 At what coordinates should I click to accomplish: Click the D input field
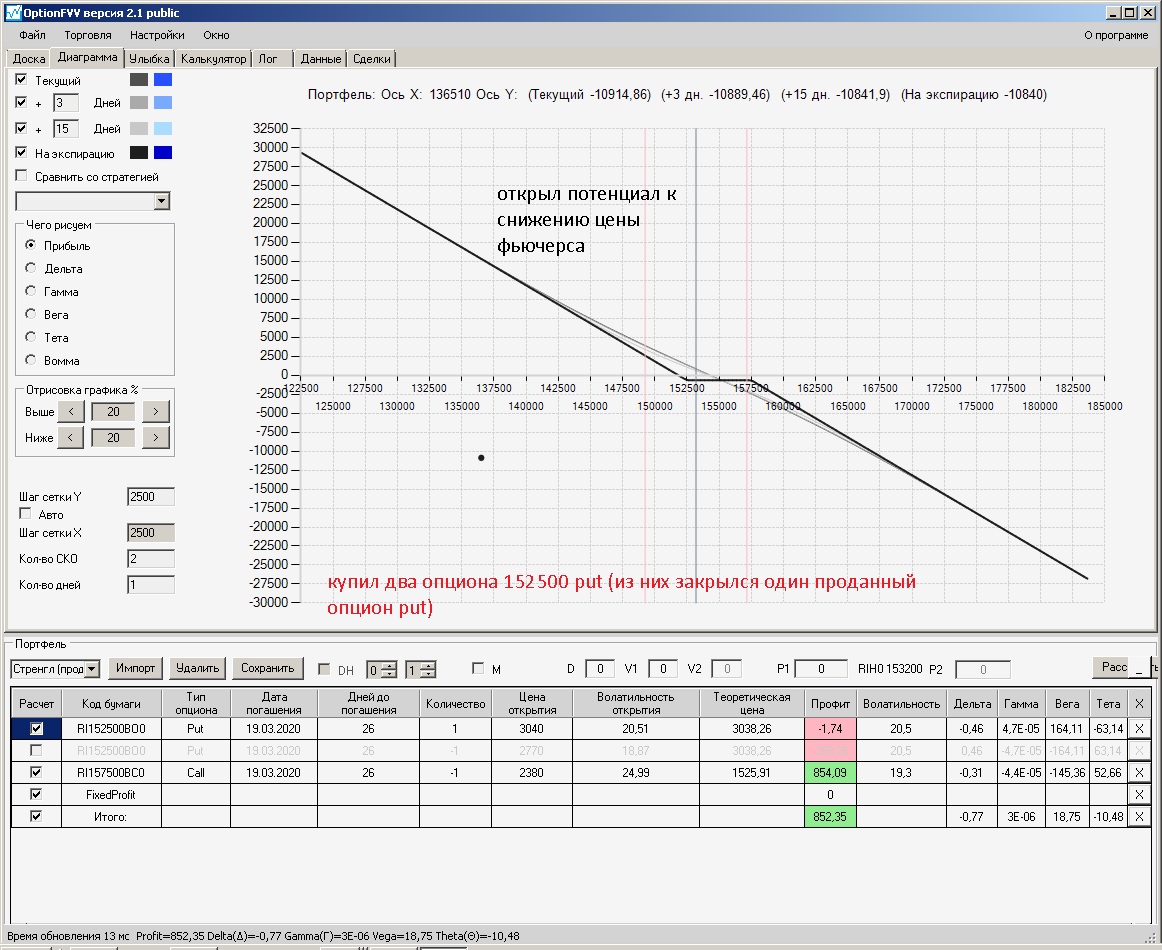click(600, 669)
